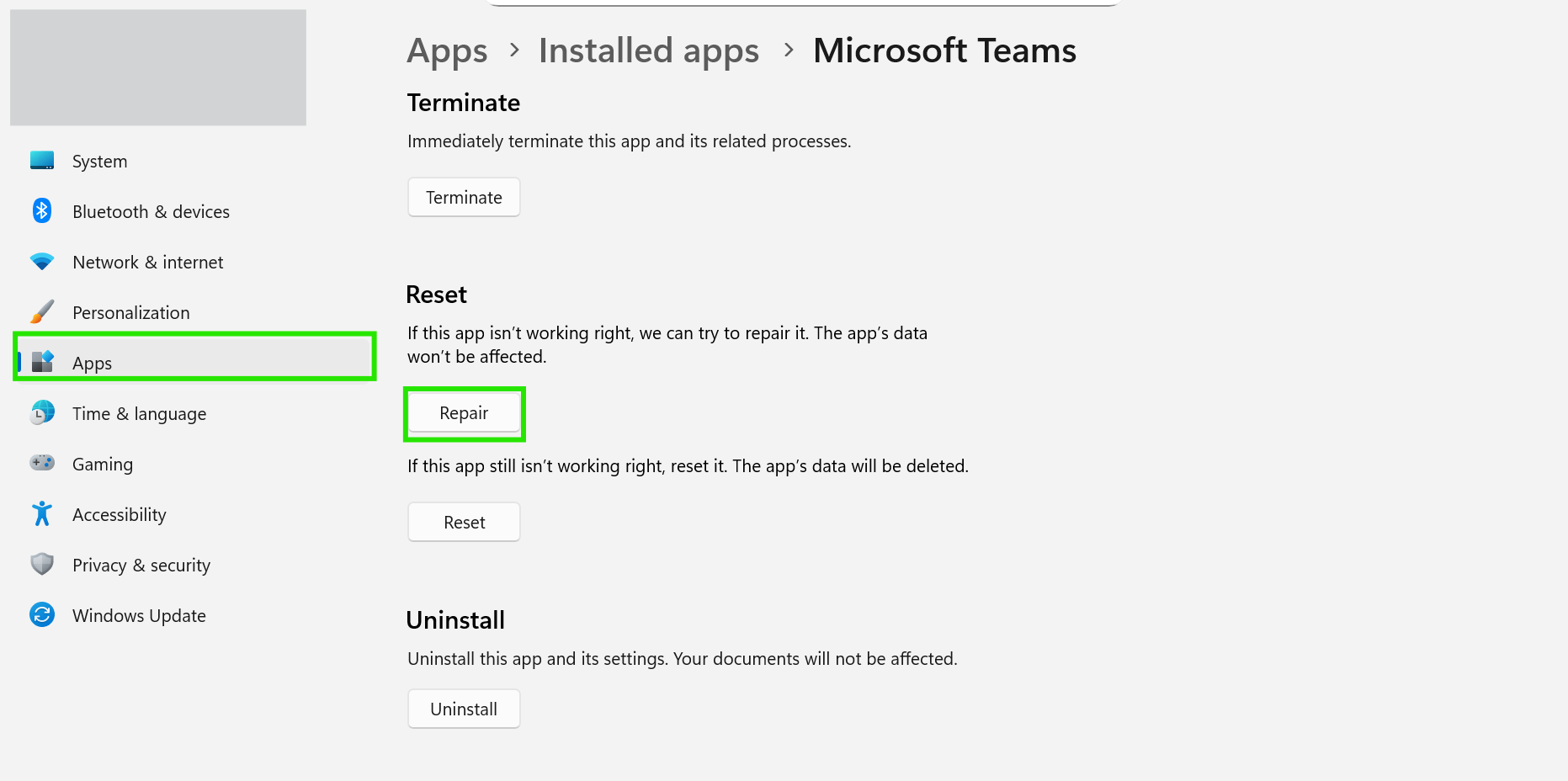1568x781 pixels.
Task: Click the Windows Update sync icon
Action: [x=42, y=614]
